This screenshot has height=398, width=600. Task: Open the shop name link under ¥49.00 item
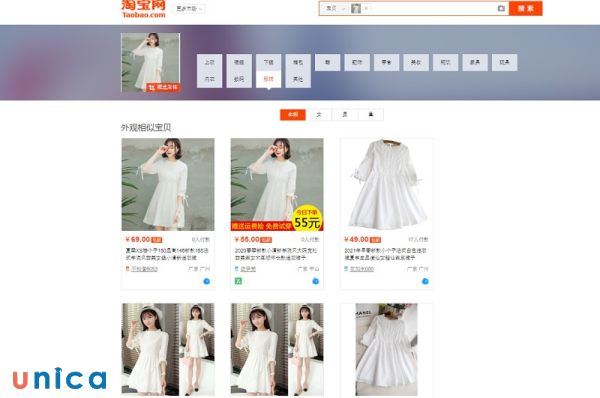[x=362, y=269]
